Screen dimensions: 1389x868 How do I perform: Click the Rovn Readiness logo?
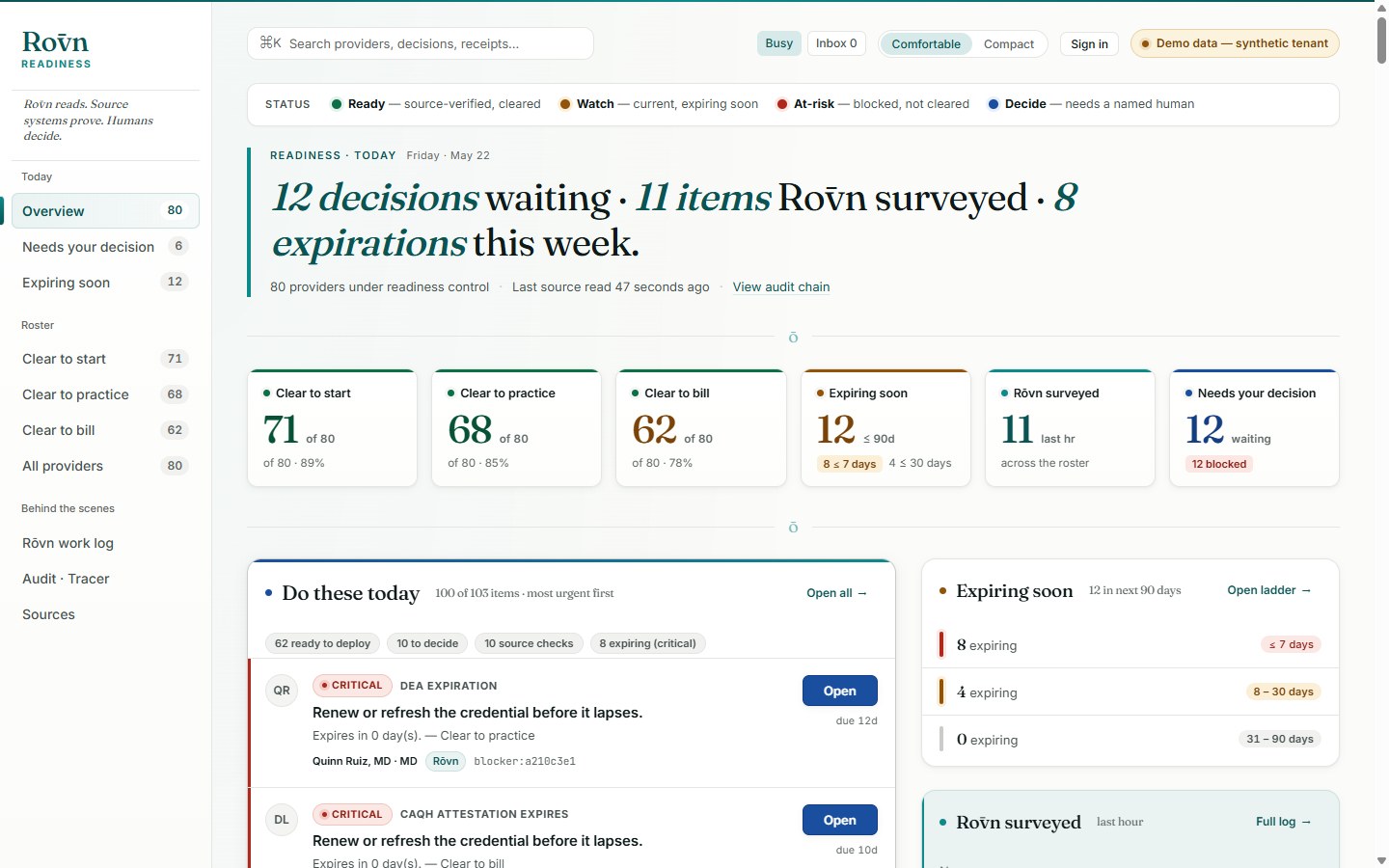(56, 49)
